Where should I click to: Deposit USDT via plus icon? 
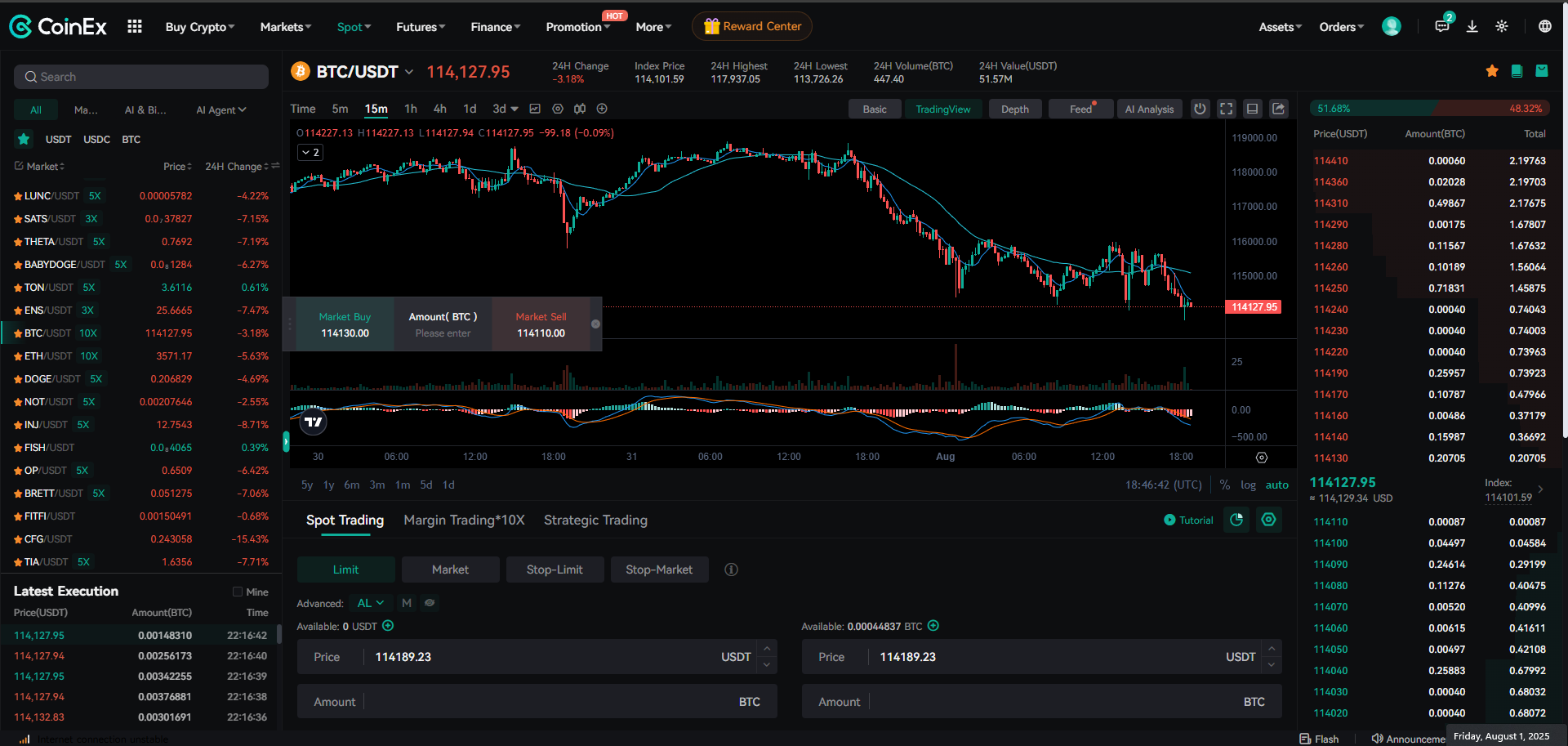coord(388,626)
